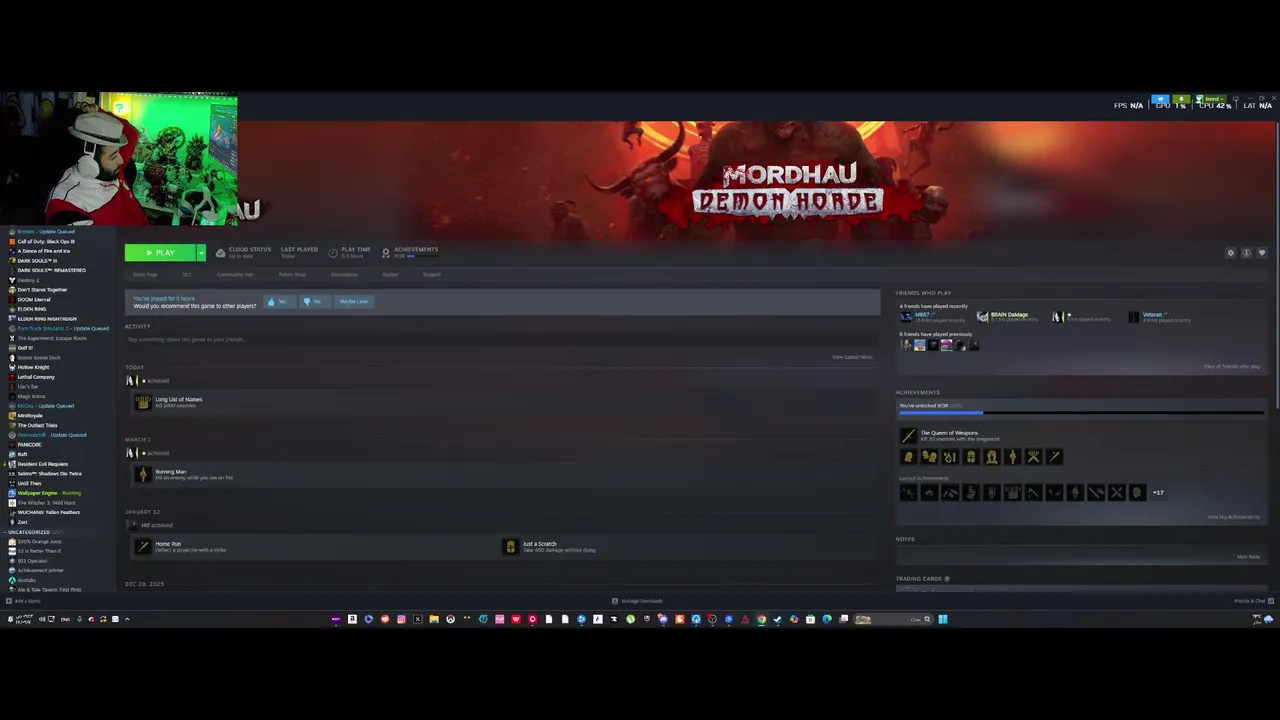This screenshot has height=720, width=1280.
Task: Open the game info icon
Action: tap(1246, 253)
